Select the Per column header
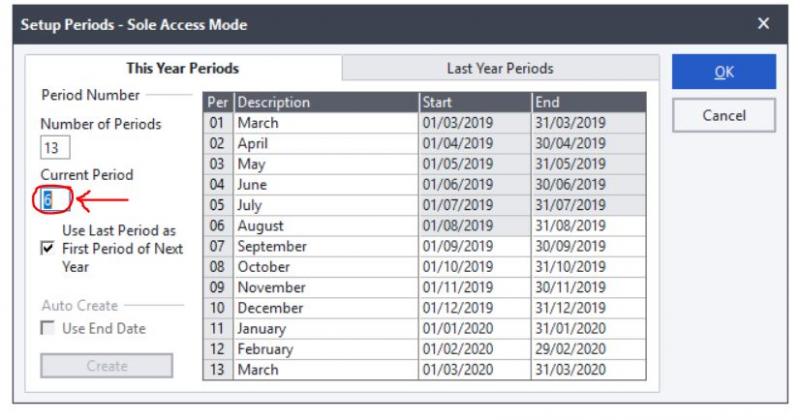Viewport: 800px width, 420px height. 218,102
